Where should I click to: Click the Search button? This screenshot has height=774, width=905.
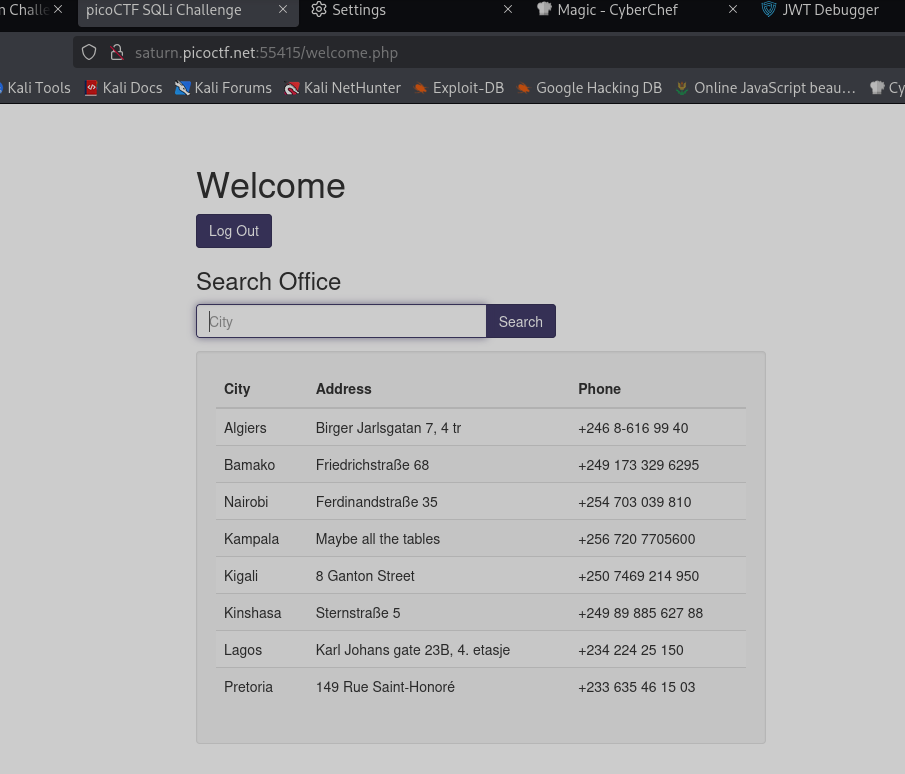click(520, 322)
